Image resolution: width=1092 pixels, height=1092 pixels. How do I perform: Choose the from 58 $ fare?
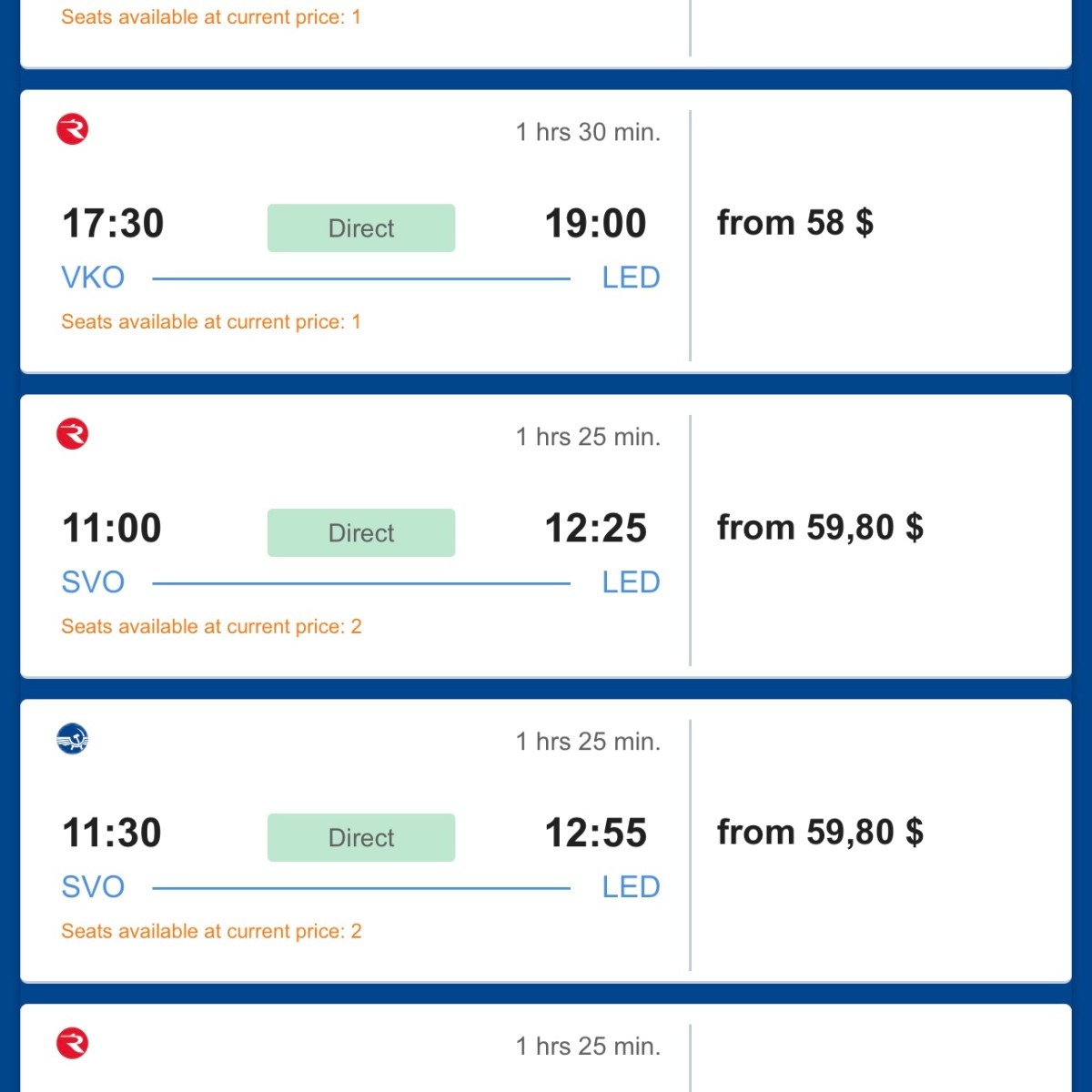pos(794,223)
